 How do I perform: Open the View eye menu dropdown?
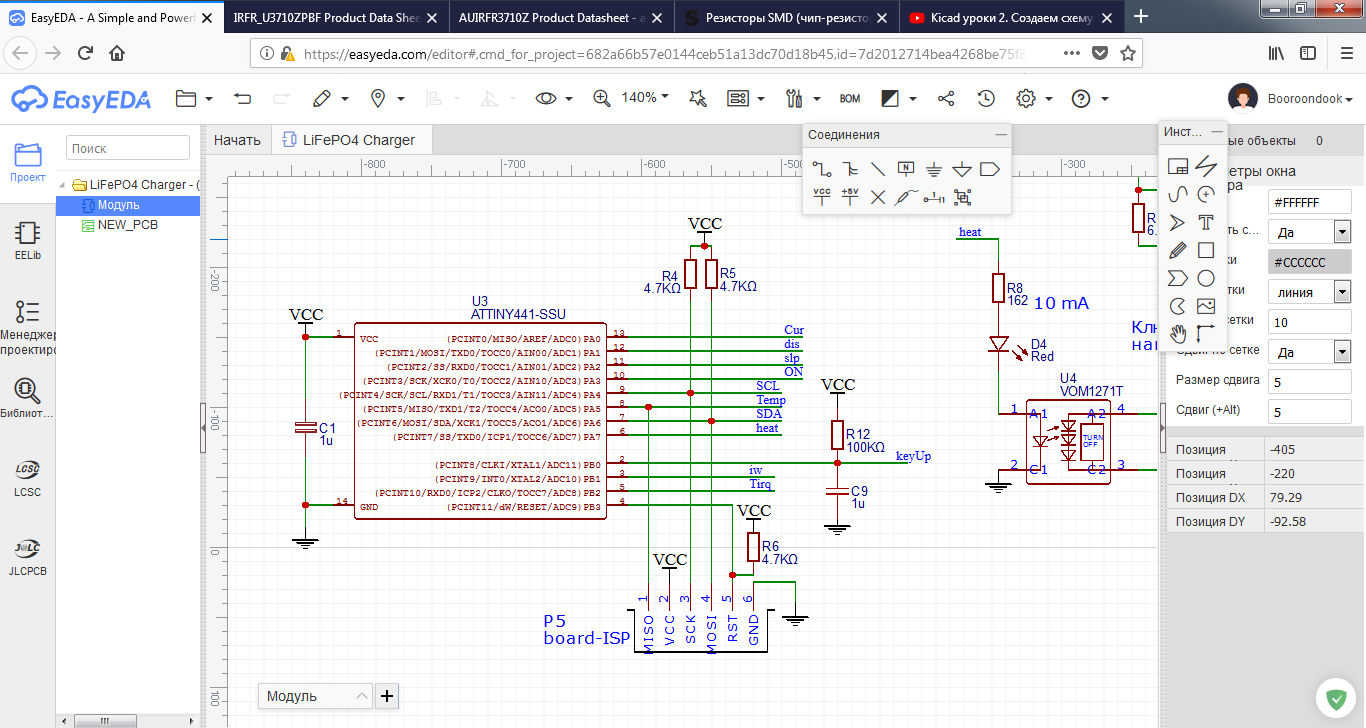tap(554, 98)
